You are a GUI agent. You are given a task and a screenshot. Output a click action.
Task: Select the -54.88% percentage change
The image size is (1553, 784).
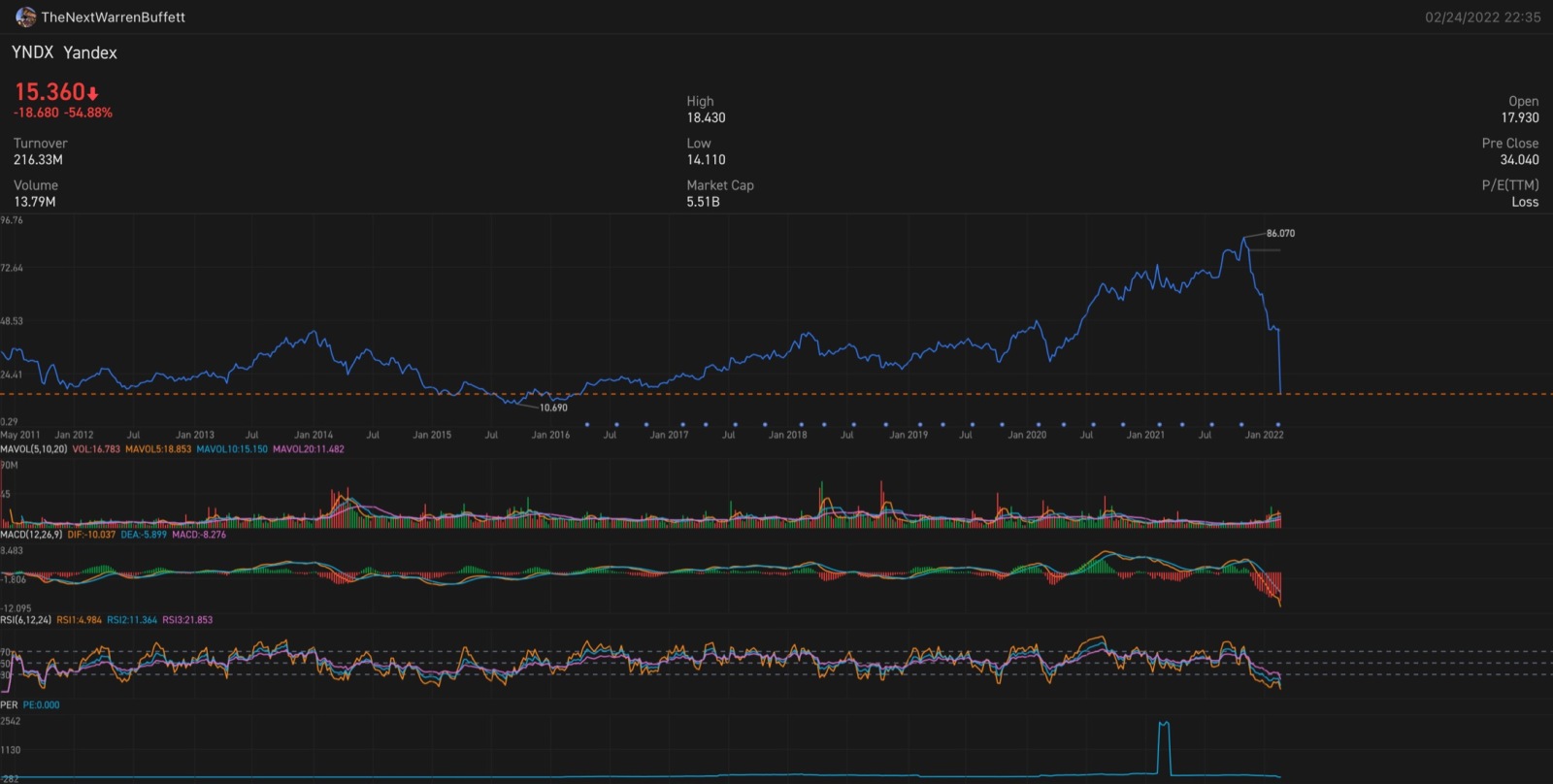(x=88, y=113)
